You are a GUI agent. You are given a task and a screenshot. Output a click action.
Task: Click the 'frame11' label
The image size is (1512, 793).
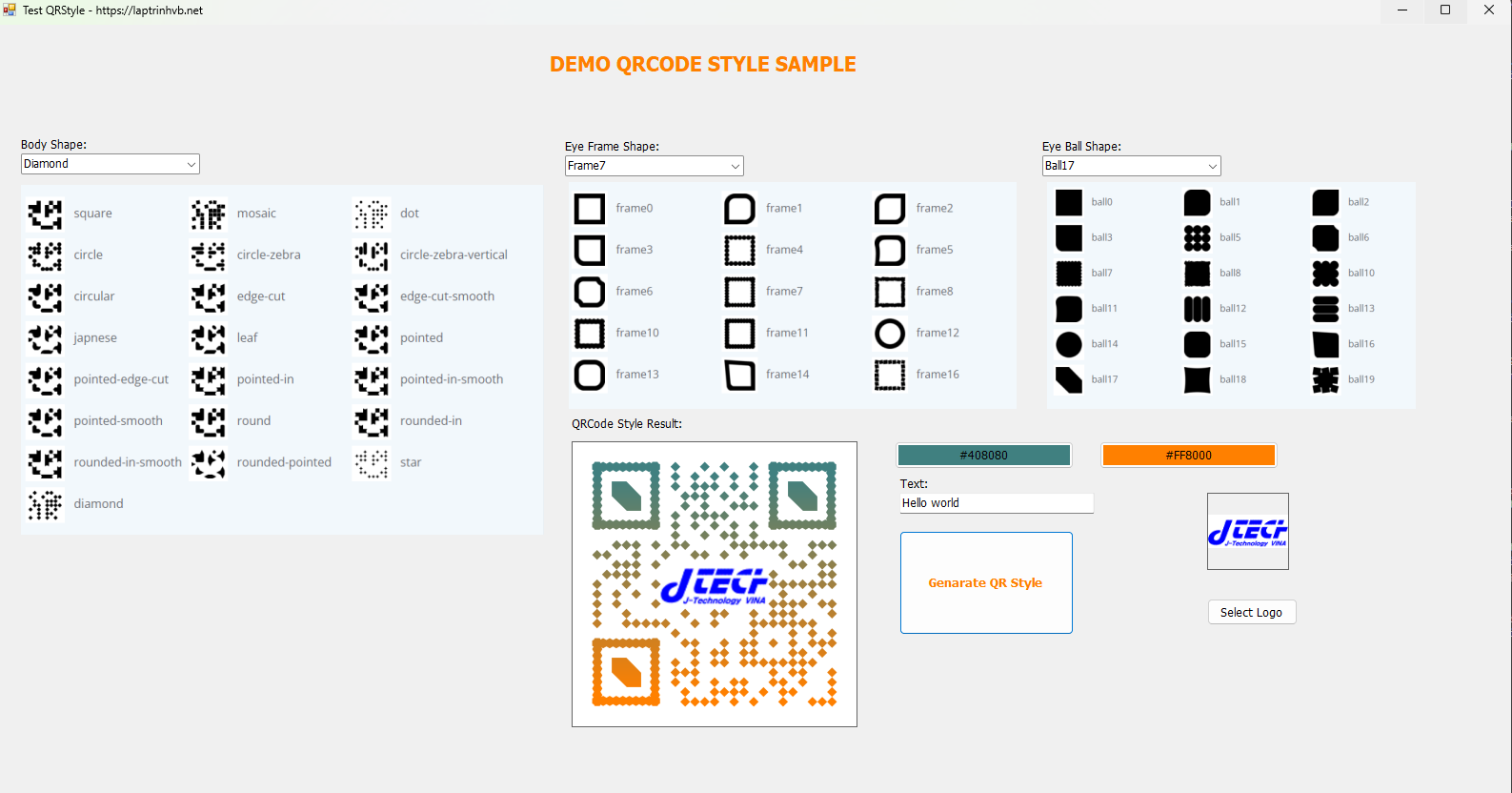pyautogui.click(x=787, y=333)
